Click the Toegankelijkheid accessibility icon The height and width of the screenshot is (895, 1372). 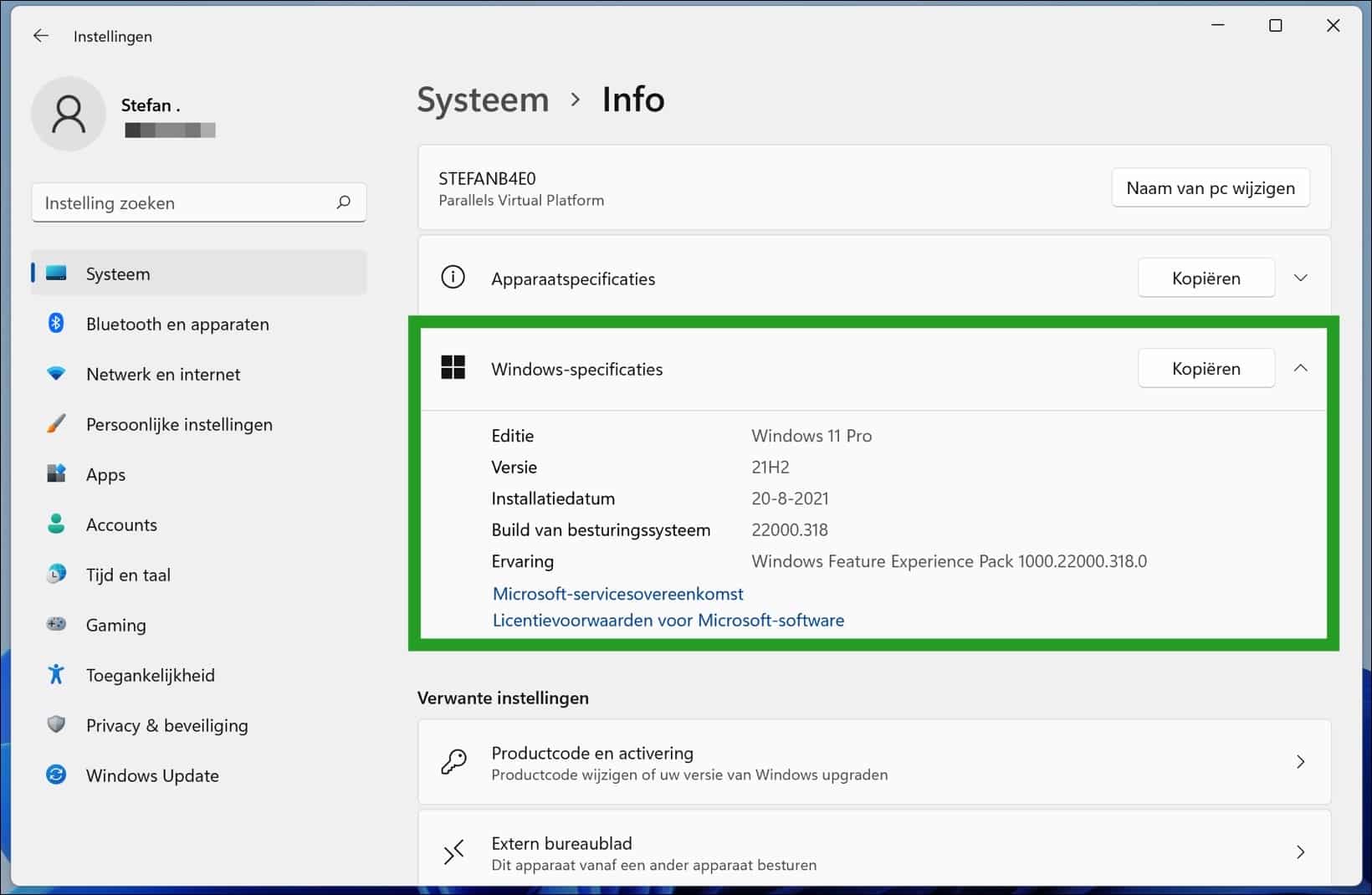click(x=56, y=674)
